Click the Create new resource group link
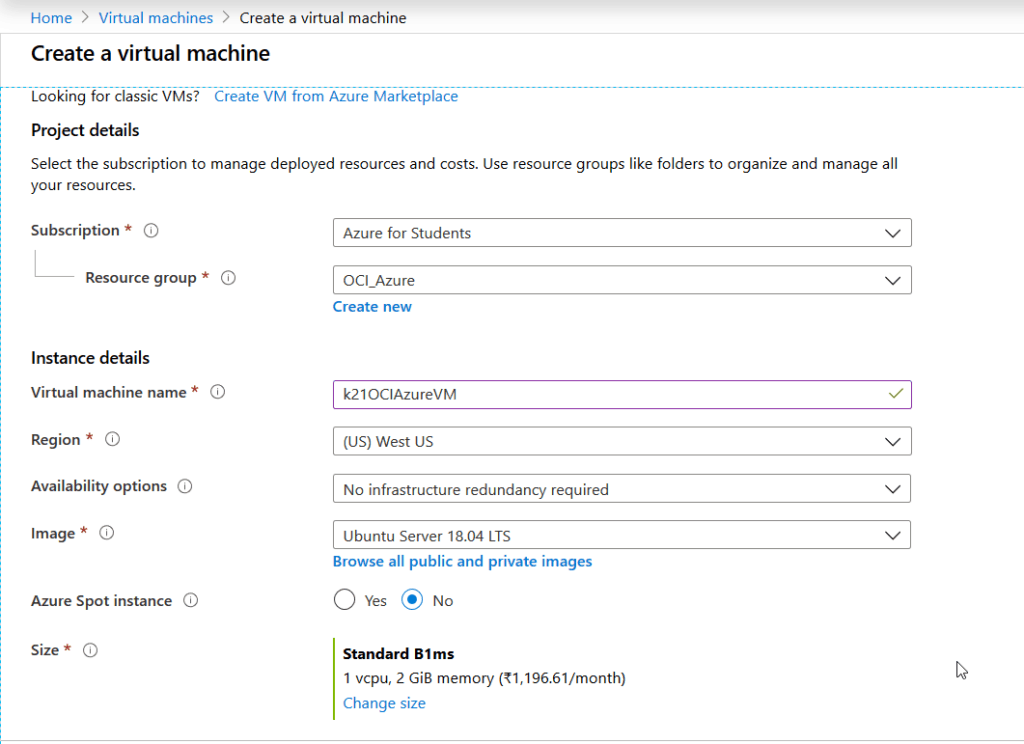Screen dimensions: 1024x744 [x=372, y=307]
